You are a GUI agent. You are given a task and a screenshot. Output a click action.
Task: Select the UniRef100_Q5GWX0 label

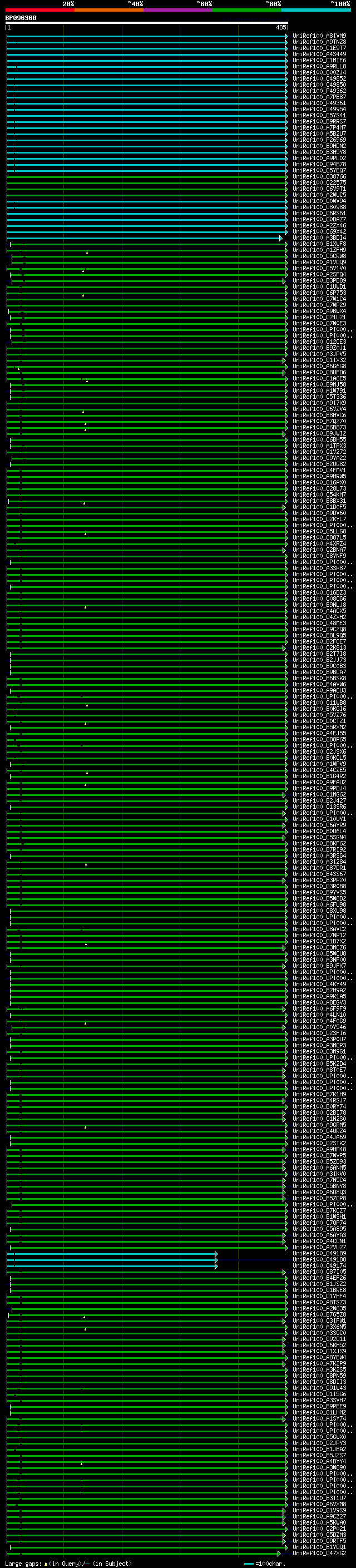click(x=319, y=1437)
